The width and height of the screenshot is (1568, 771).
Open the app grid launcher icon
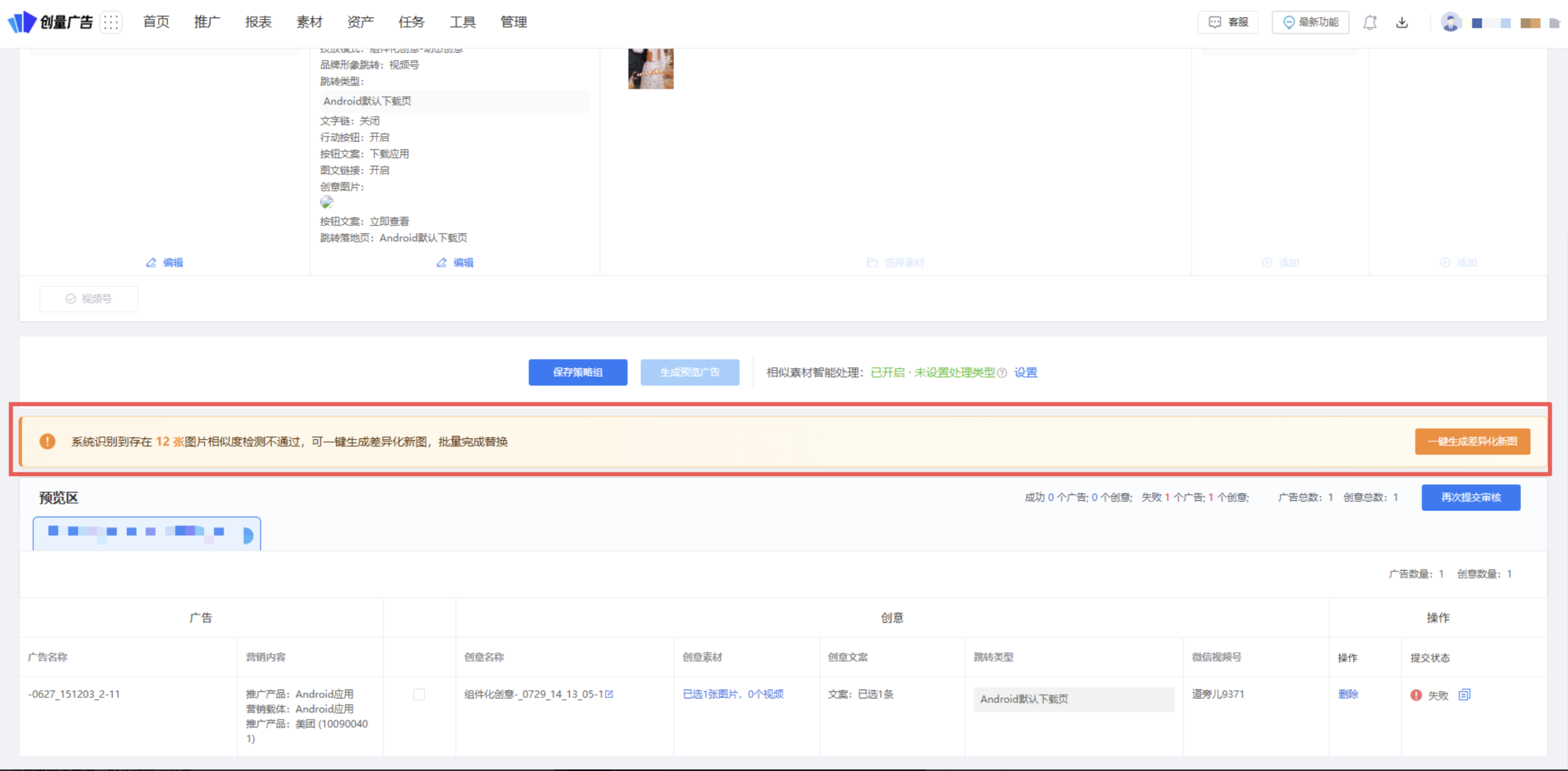(111, 22)
